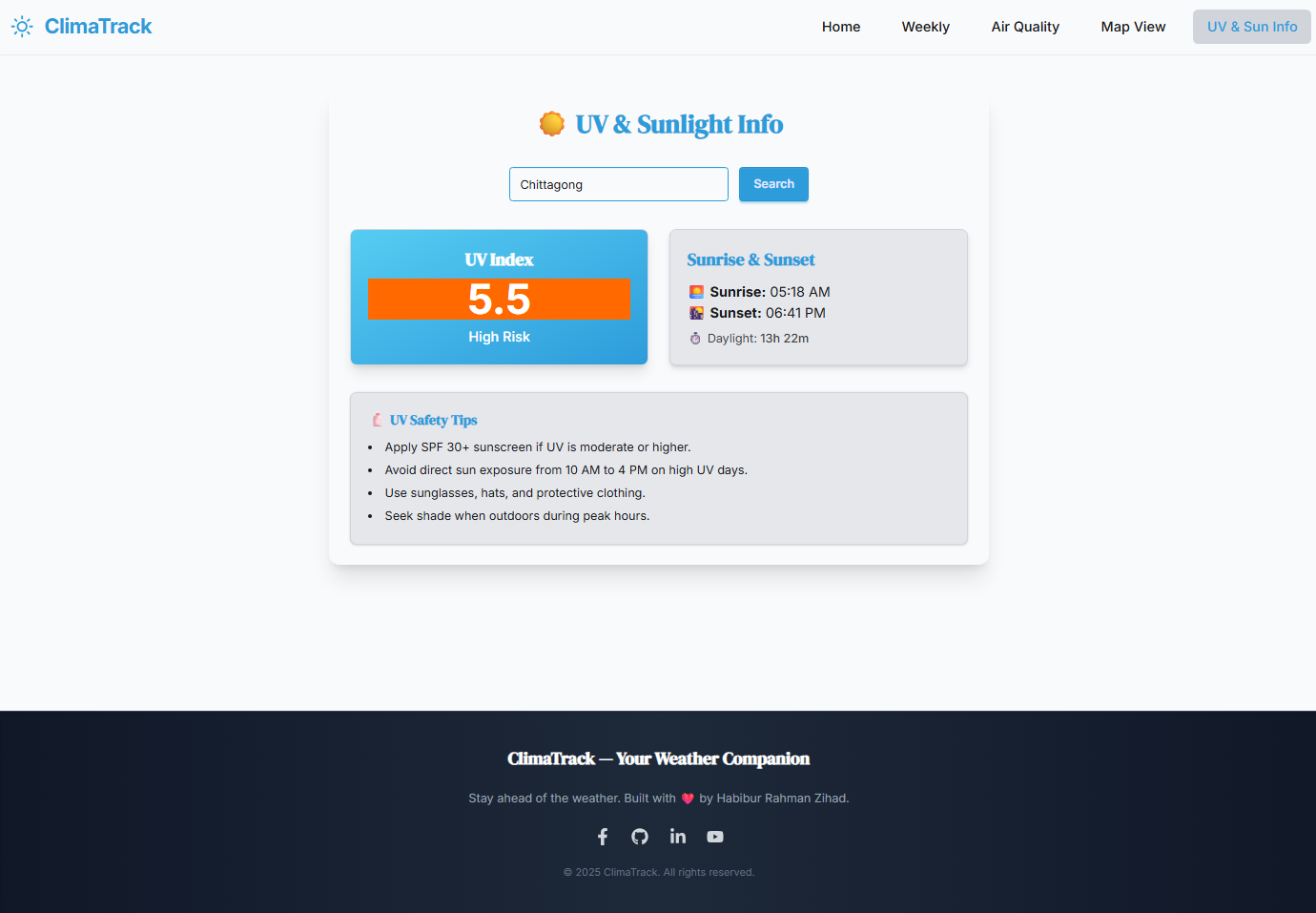Click the Sunset: 06:41 PM text
Image resolution: width=1316 pixels, height=913 pixels.
768,313
